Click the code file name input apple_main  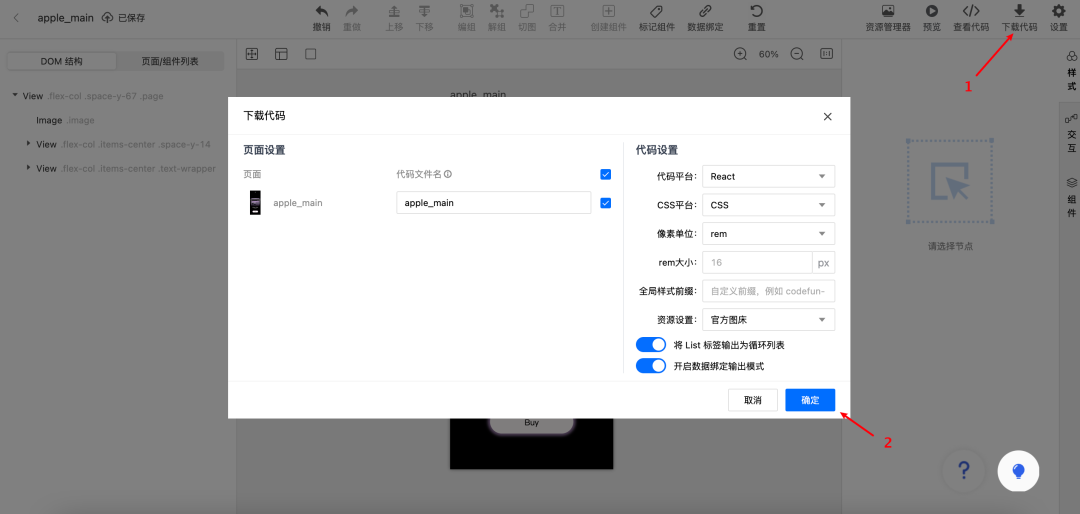(494, 203)
